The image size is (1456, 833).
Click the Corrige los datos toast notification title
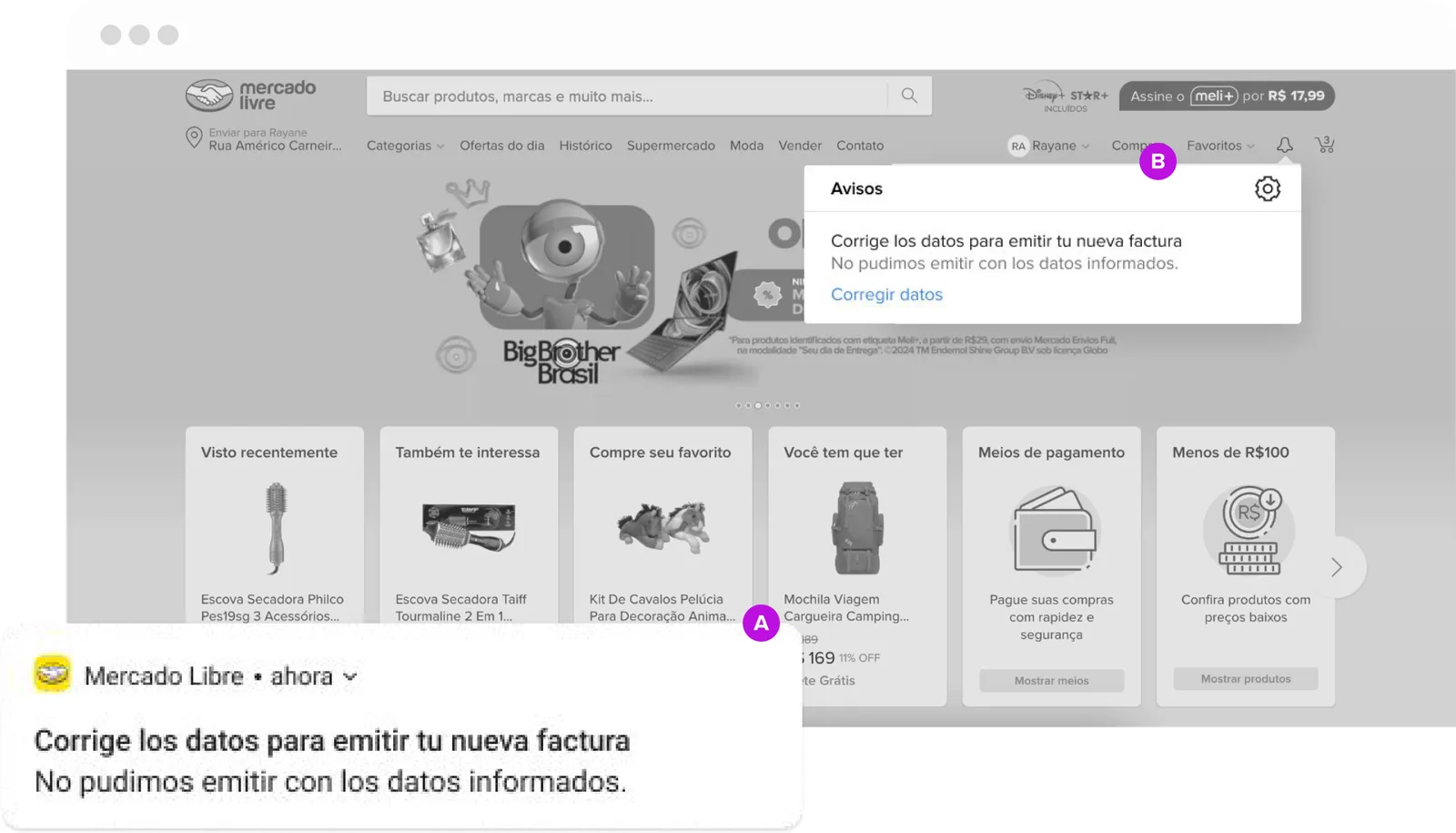[332, 740]
